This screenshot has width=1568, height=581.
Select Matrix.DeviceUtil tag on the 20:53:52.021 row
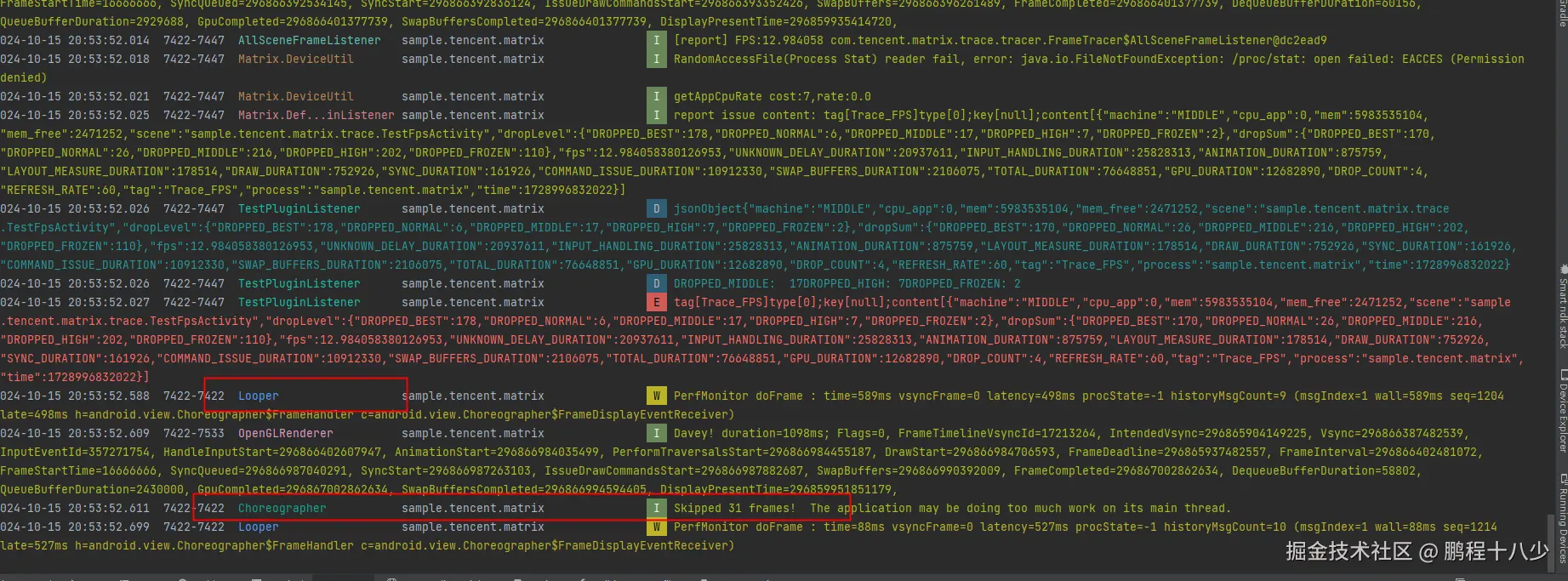295,96
